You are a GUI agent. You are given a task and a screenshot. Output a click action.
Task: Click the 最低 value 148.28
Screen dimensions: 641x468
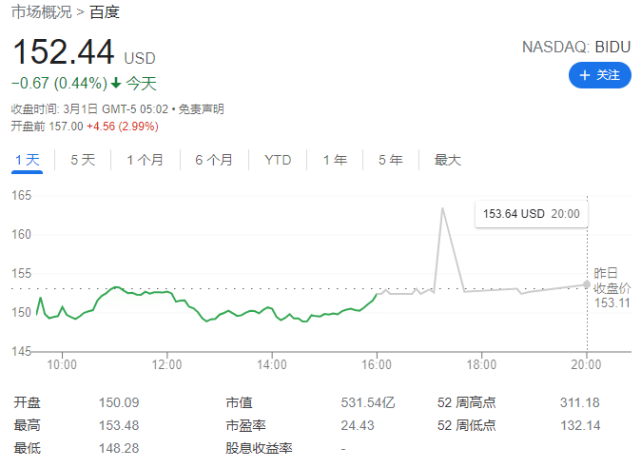(x=119, y=449)
